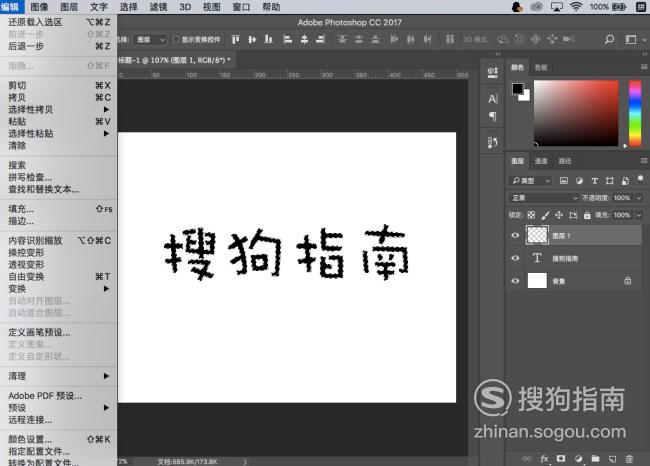Click the create new layer icon
The width and height of the screenshot is (650, 466).
(x=612, y=458)
